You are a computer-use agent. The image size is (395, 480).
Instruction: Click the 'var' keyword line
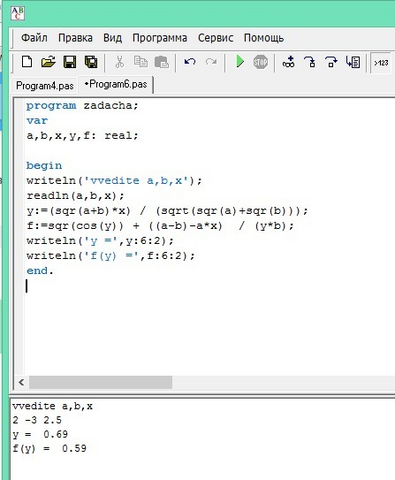pos(37,121)
